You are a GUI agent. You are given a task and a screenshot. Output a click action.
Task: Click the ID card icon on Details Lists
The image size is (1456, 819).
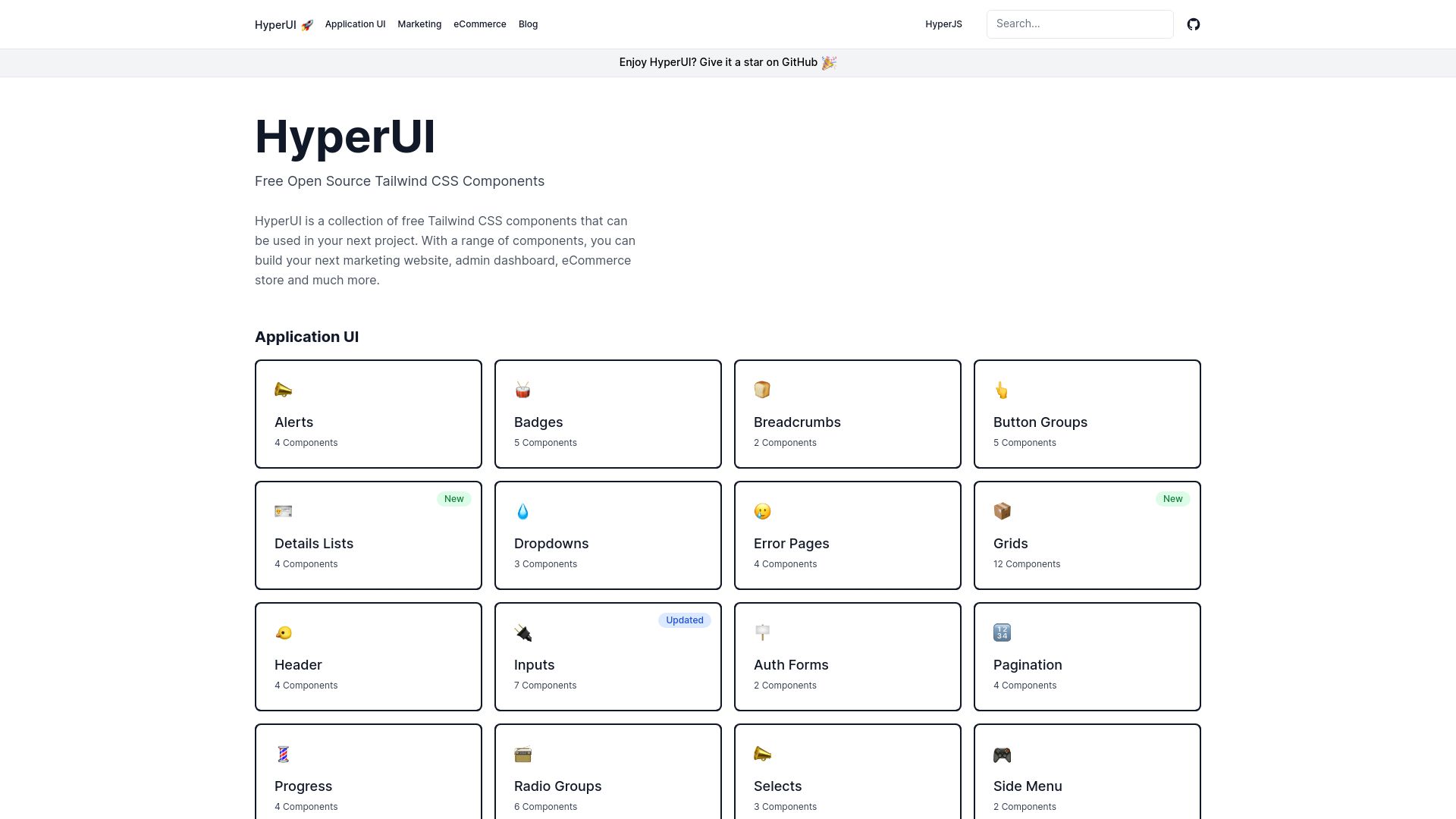pos(283,511)
